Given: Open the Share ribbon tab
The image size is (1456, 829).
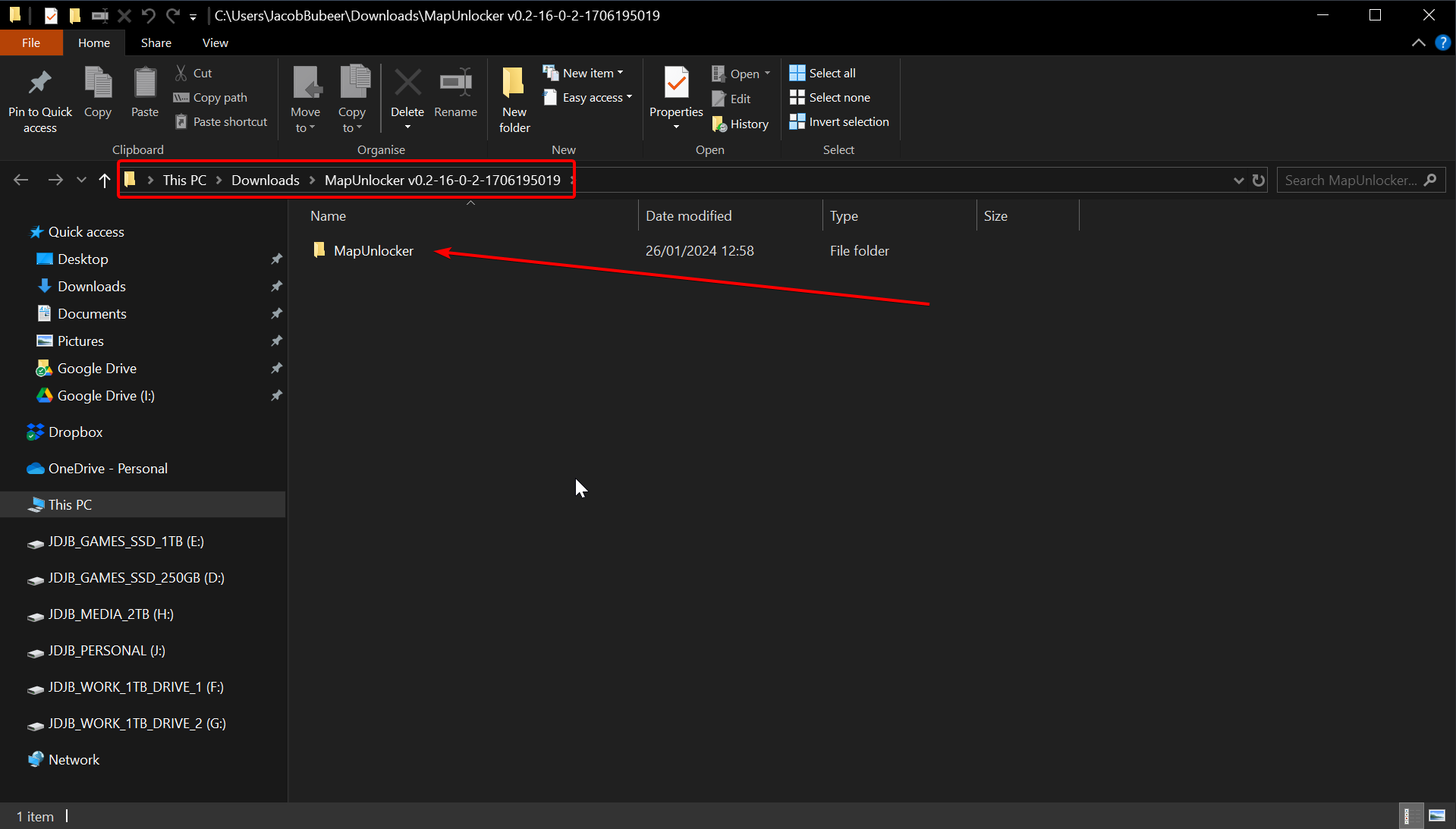Looking at the screenshot, I should pos(156,43).
